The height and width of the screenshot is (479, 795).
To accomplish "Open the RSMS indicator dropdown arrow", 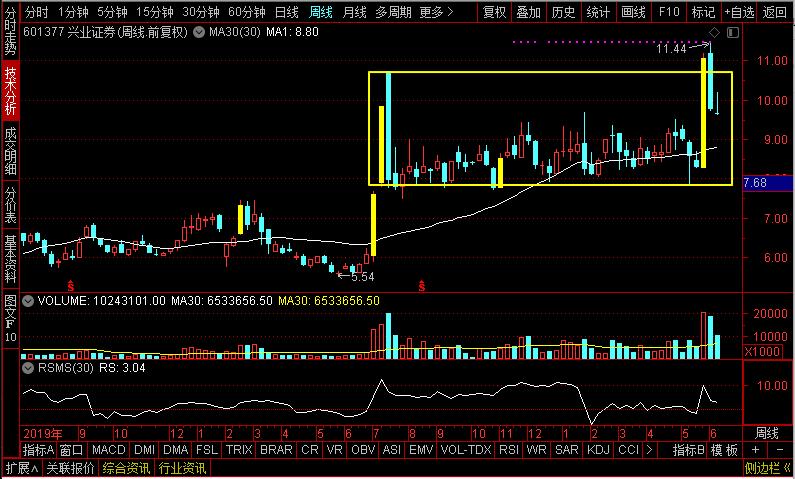I will pos(28,367).
